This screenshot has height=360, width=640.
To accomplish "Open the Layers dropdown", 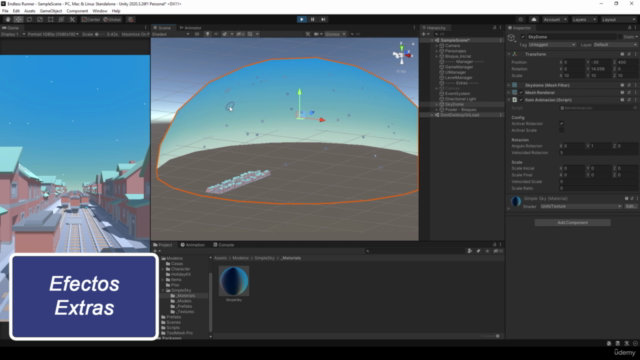I will tap(584, 19).
